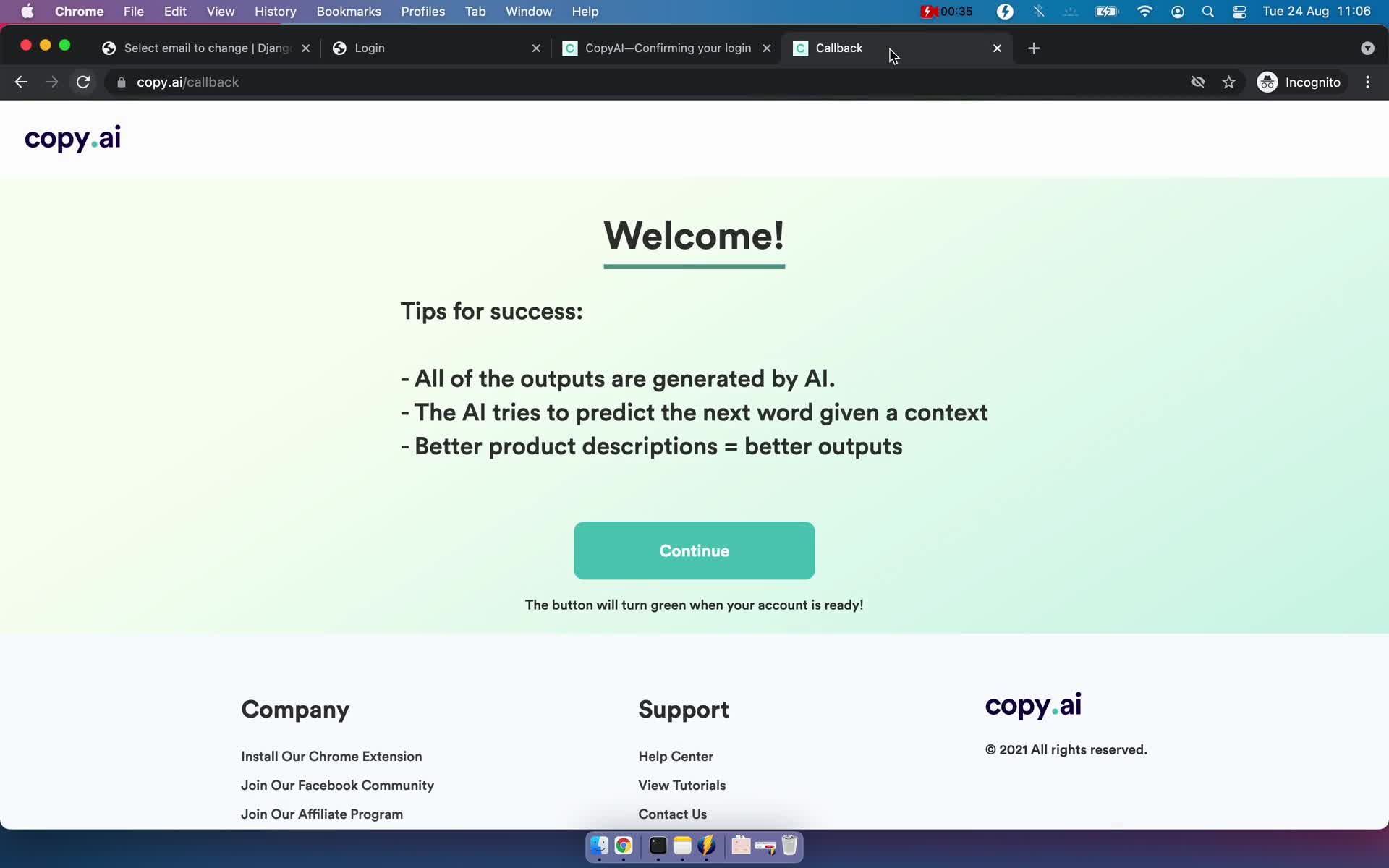This screenshot has width=1389, height=868.
Task: Click the Contact Us link
Action: 673,814
